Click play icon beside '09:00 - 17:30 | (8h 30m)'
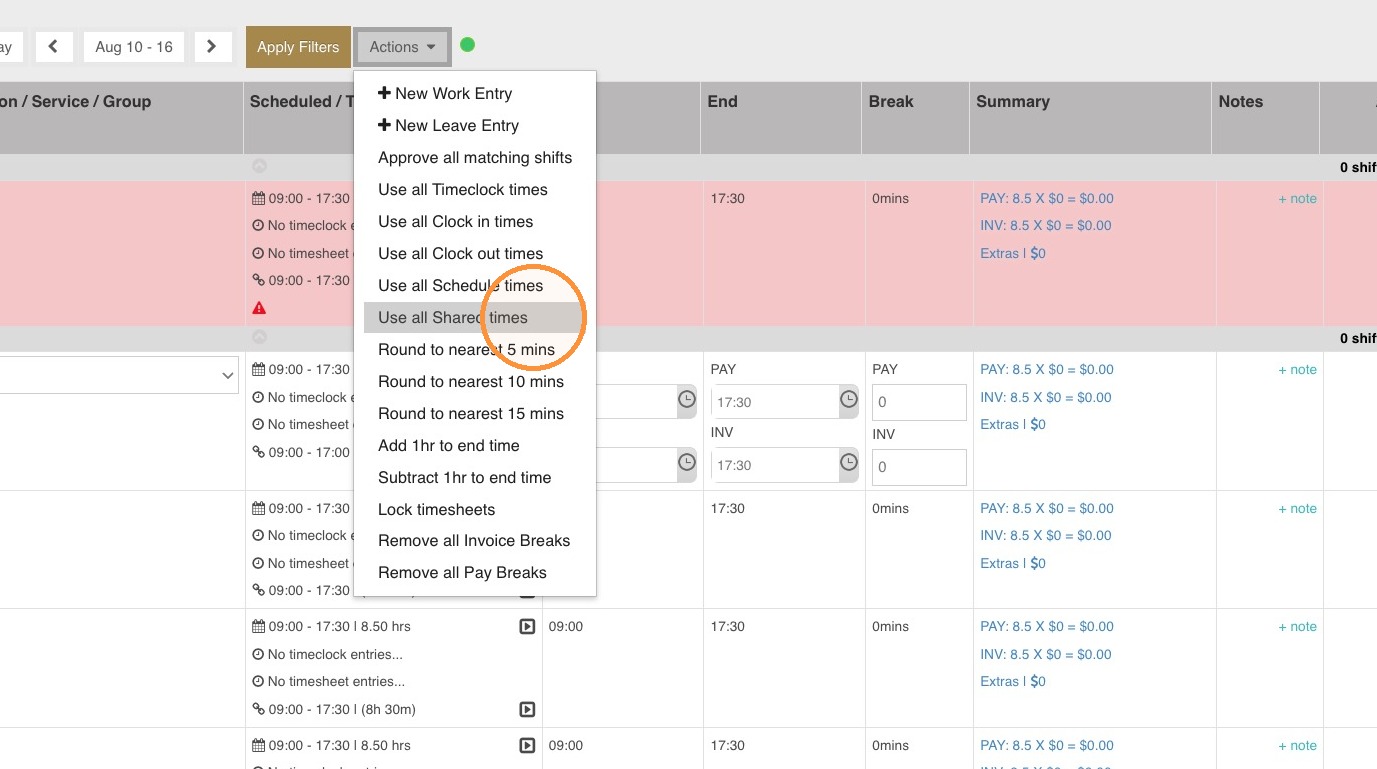Viewport: 1377px width, 769px height. 527,709
